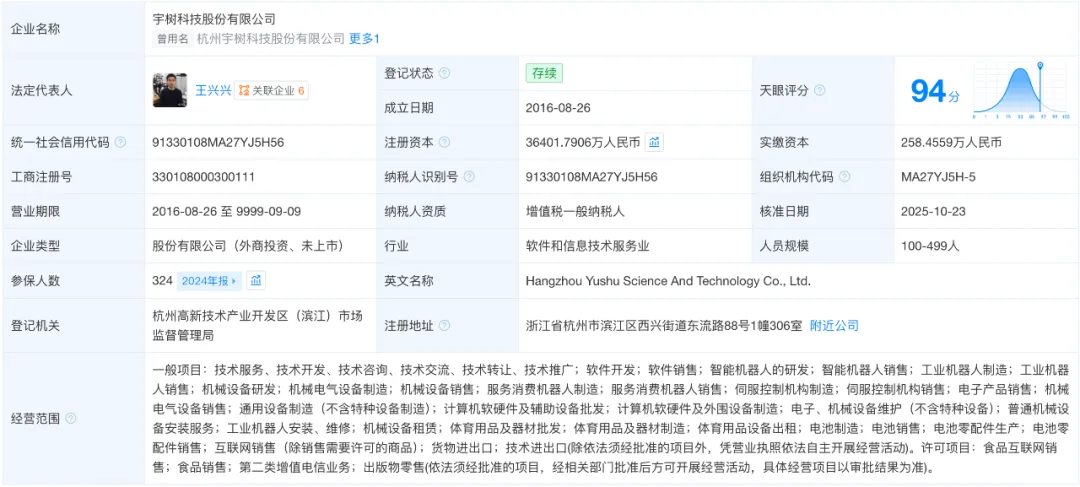
Task: Open legal representative 王兴兴 profile link
Action: tap(211, 90)
